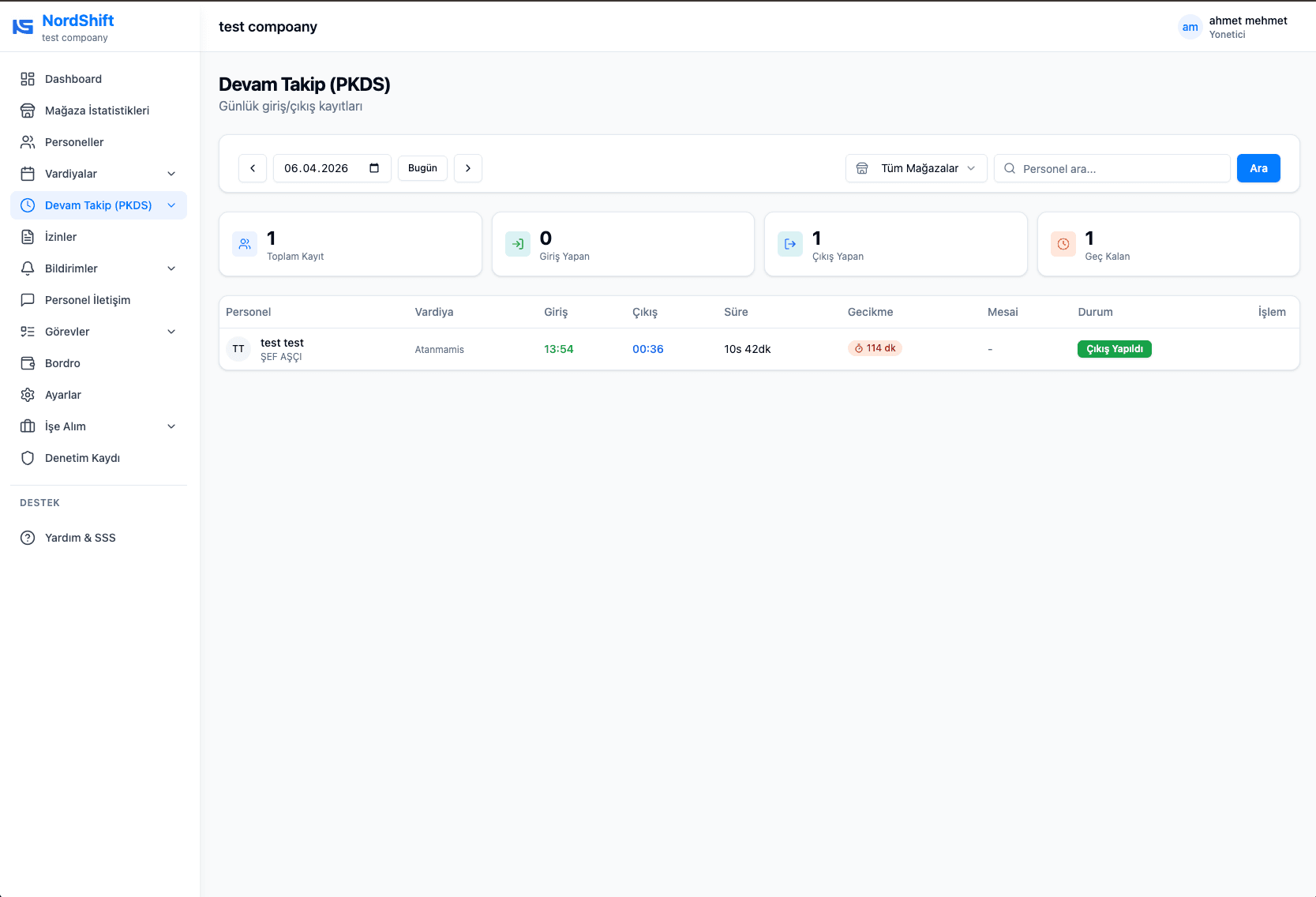Jump to today with Bugün button

pos(422,168)
